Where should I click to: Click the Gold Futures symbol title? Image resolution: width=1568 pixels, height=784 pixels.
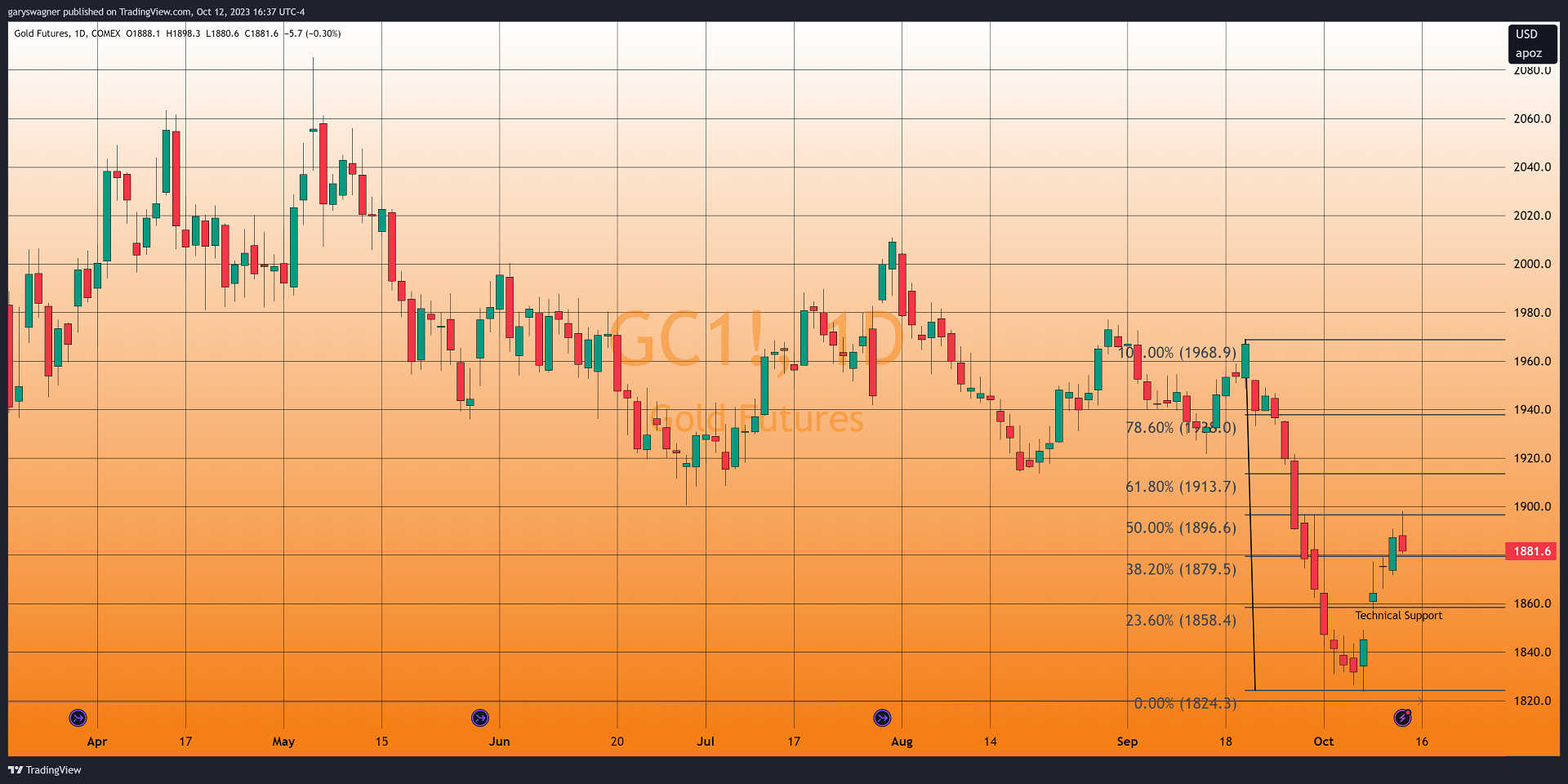pos(42,33)
